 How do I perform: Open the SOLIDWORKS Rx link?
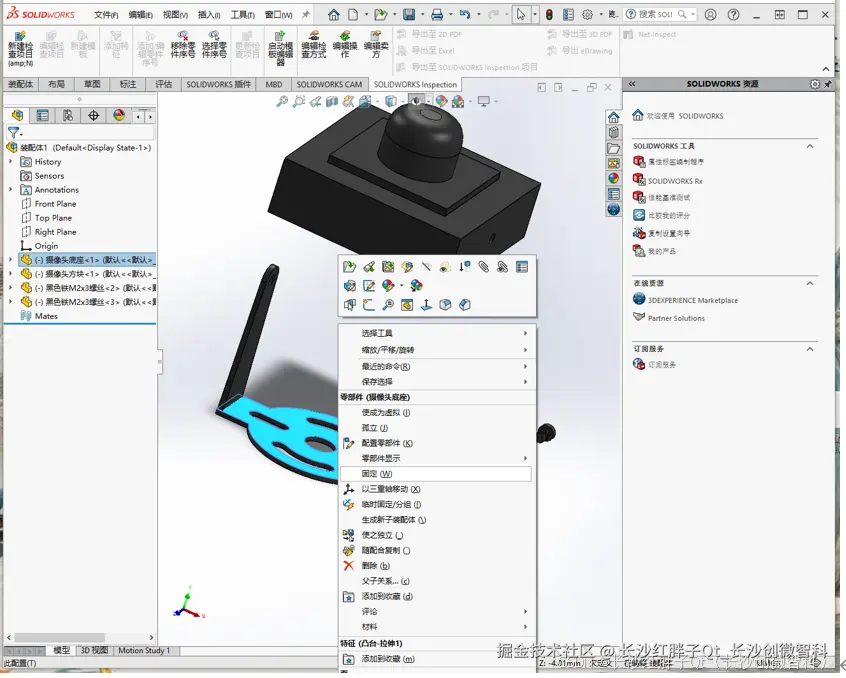click(675, 181)
